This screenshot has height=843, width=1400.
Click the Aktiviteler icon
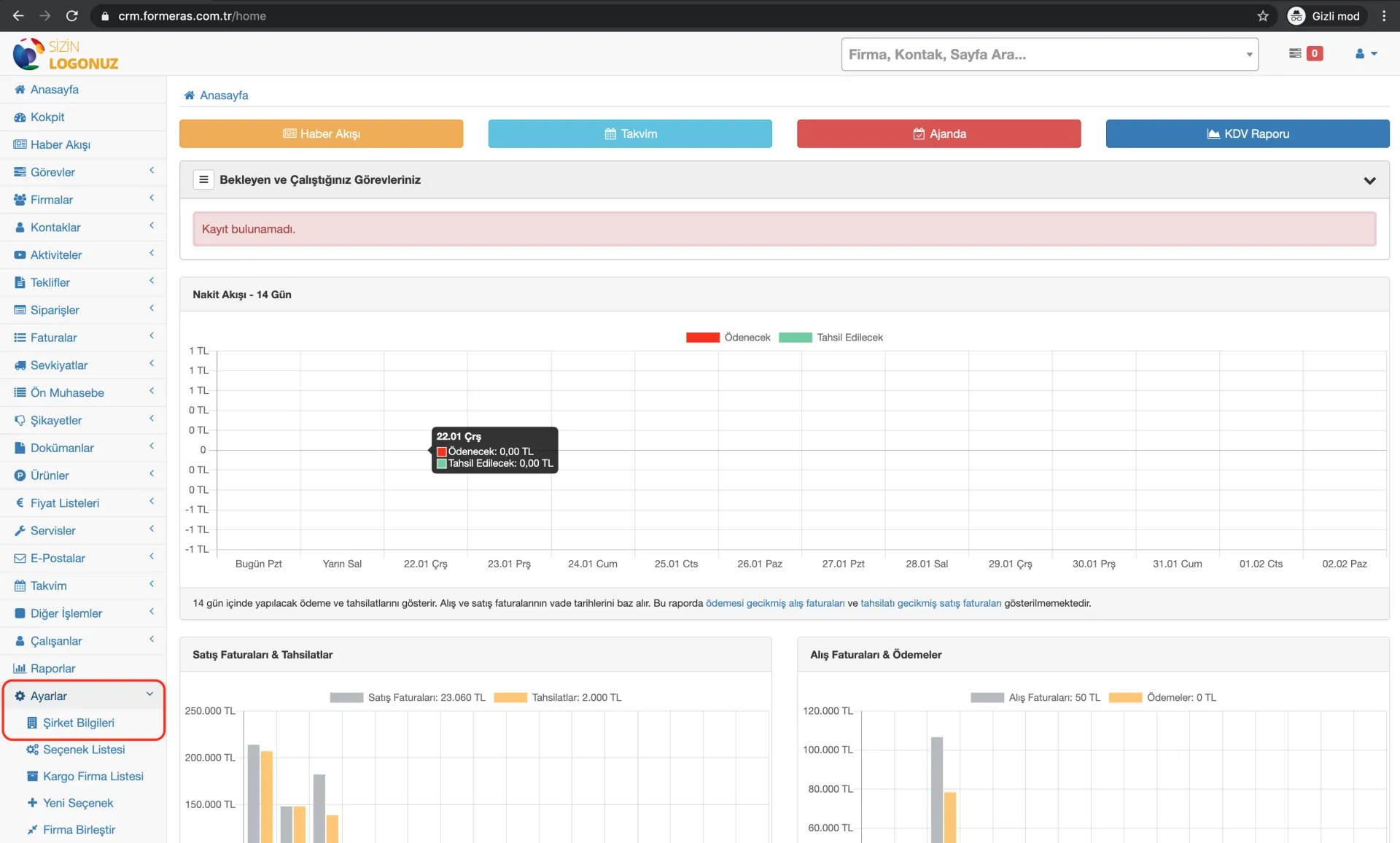coord(20,255)
